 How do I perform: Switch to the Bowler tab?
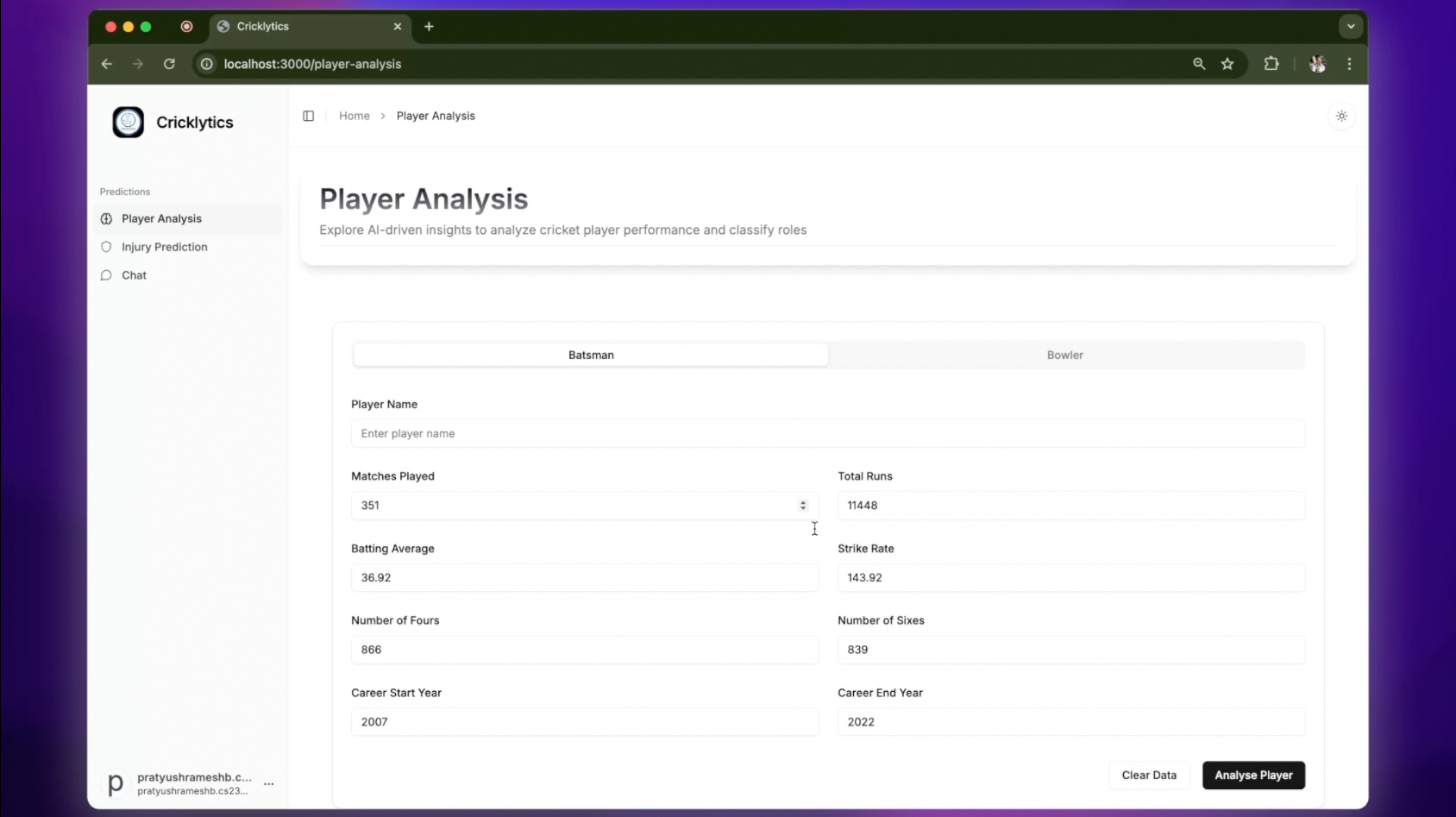[x=1065, y=355]
